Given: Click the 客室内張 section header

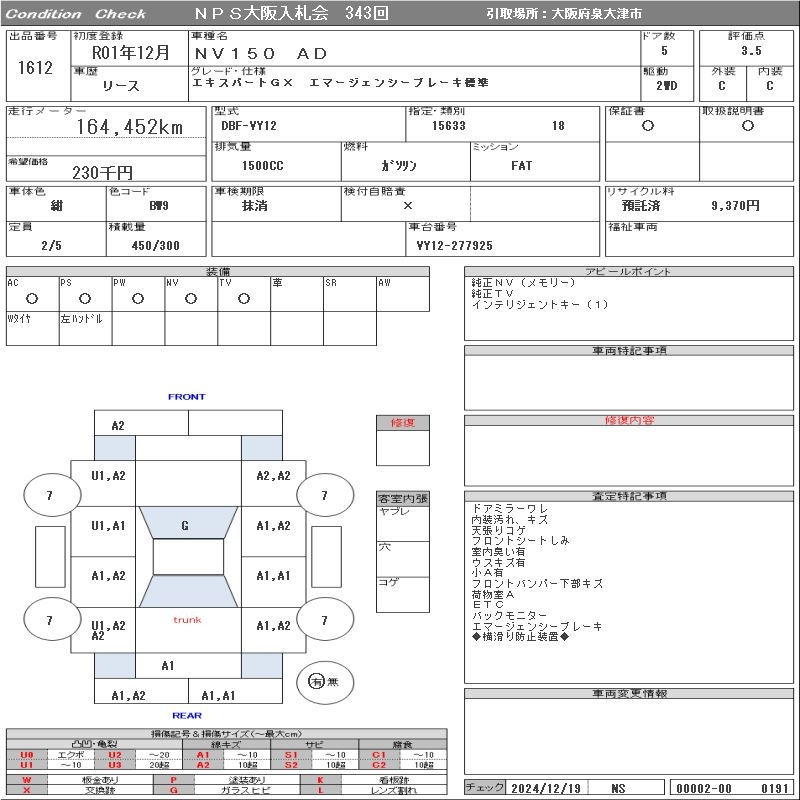Looking at the screenshot, I should [403, 498].
